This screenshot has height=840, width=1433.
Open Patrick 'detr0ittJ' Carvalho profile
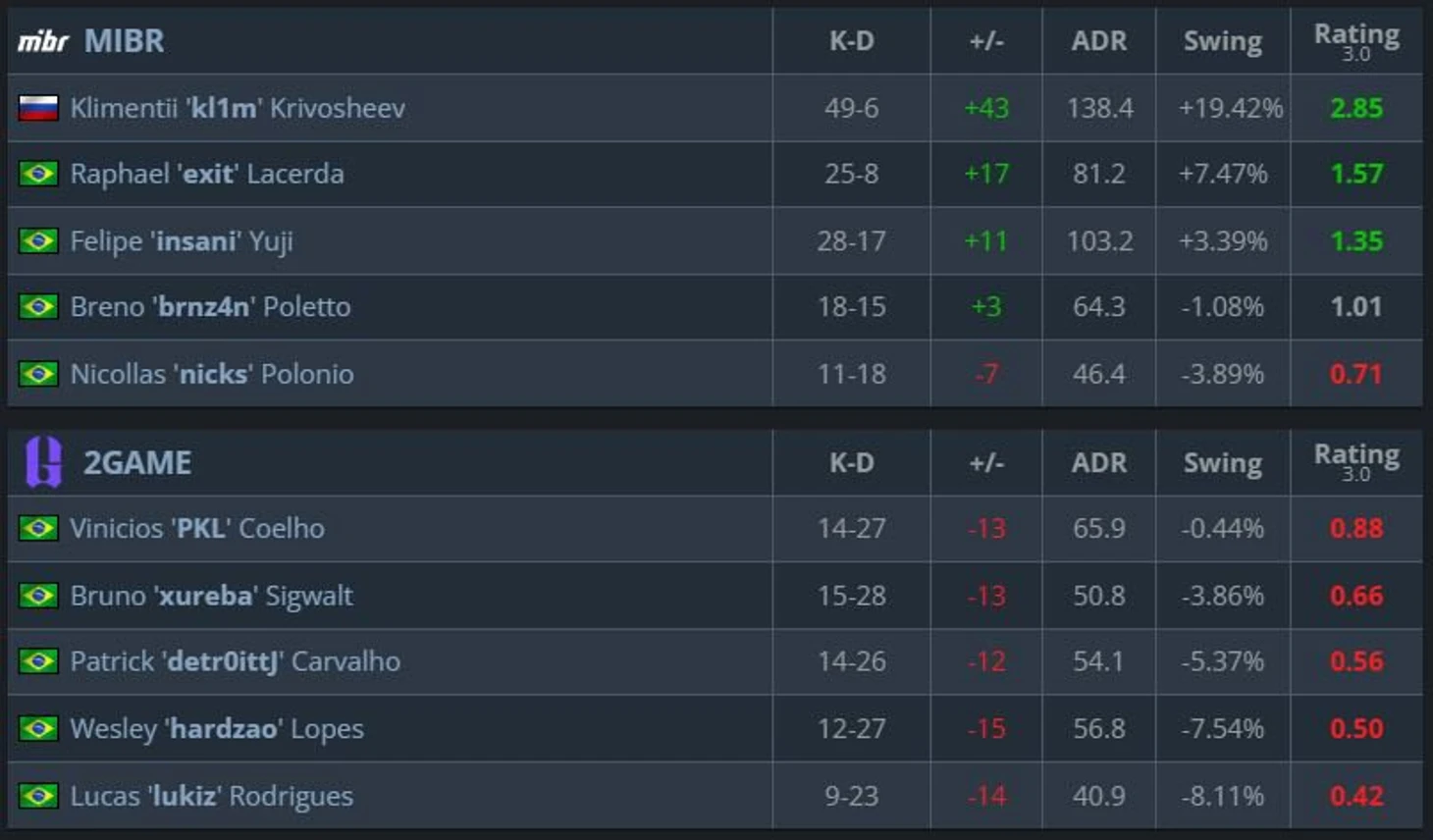(x=235, y=661)
